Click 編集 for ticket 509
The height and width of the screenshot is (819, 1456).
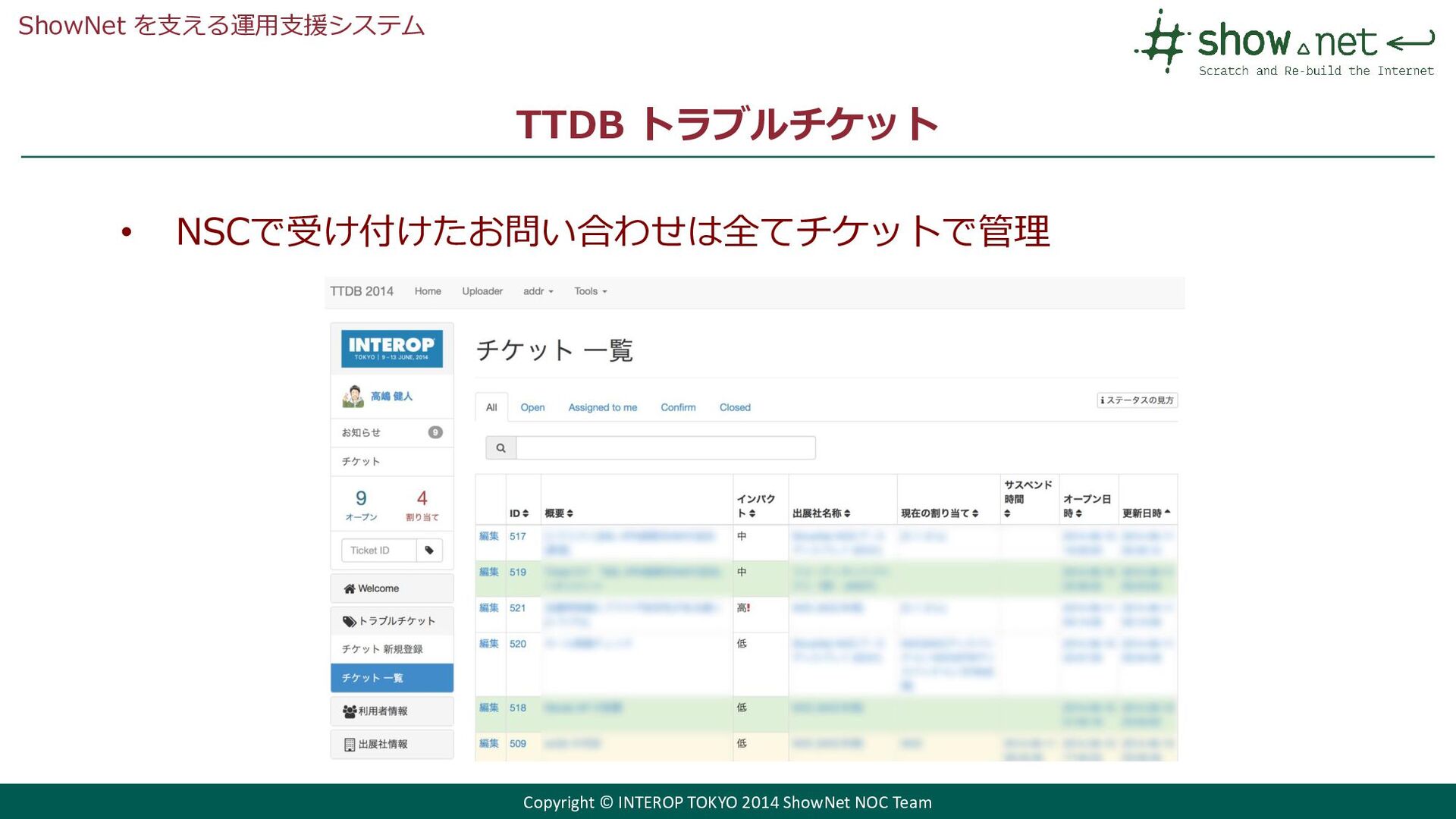[489, 743]
